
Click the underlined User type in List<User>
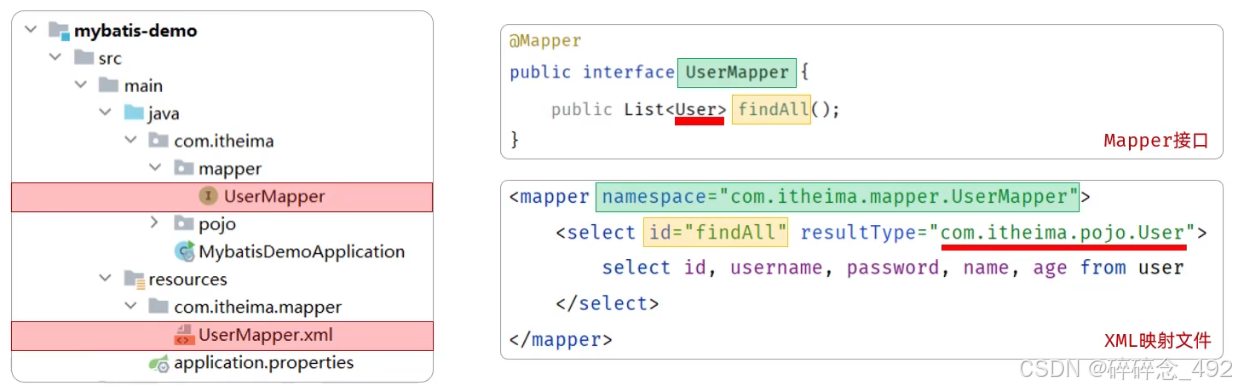point(698,110)
